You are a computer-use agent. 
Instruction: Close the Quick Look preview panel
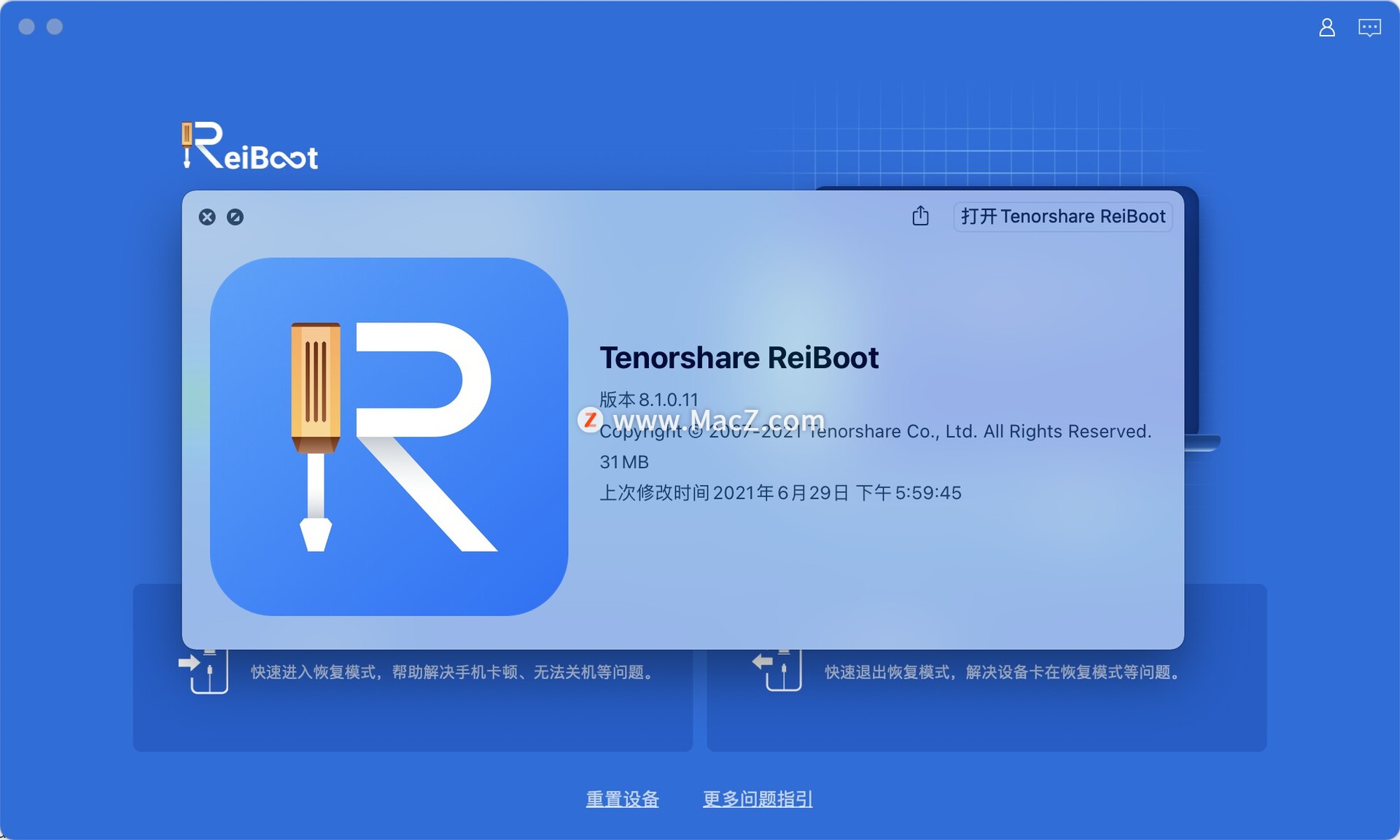click(x=207, y=217)
